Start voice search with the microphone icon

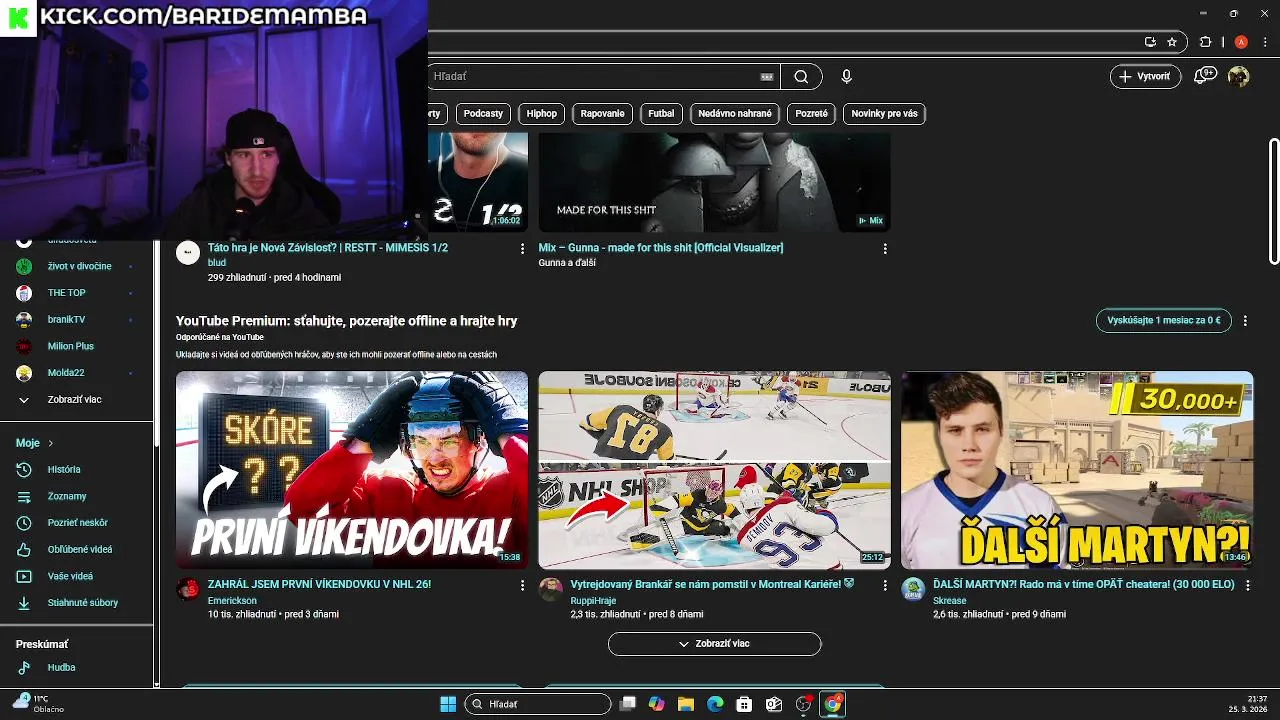point(847,76)
